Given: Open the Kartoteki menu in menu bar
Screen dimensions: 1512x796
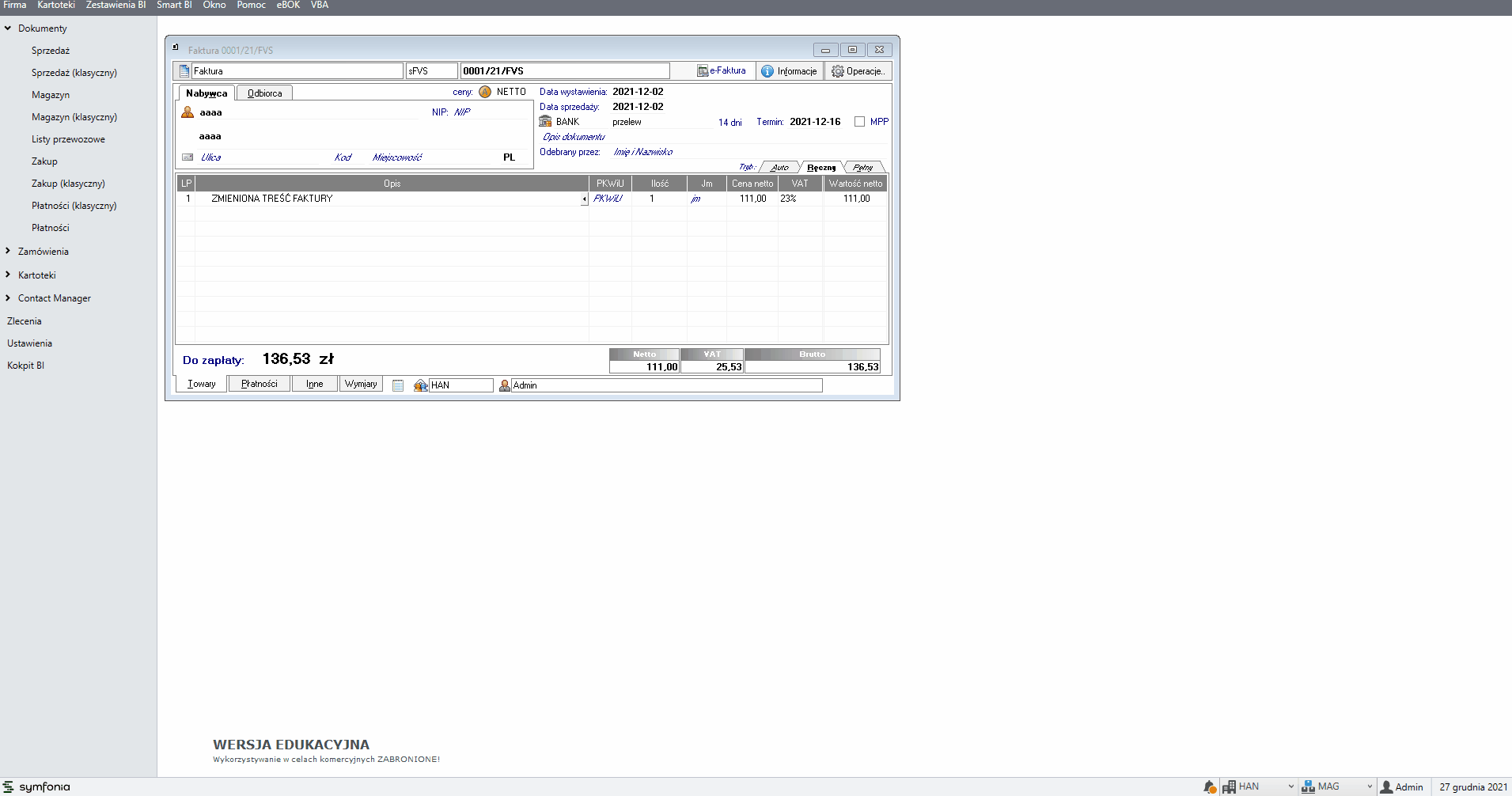Looking at the screenshot, I should click(x=56, y=5).
